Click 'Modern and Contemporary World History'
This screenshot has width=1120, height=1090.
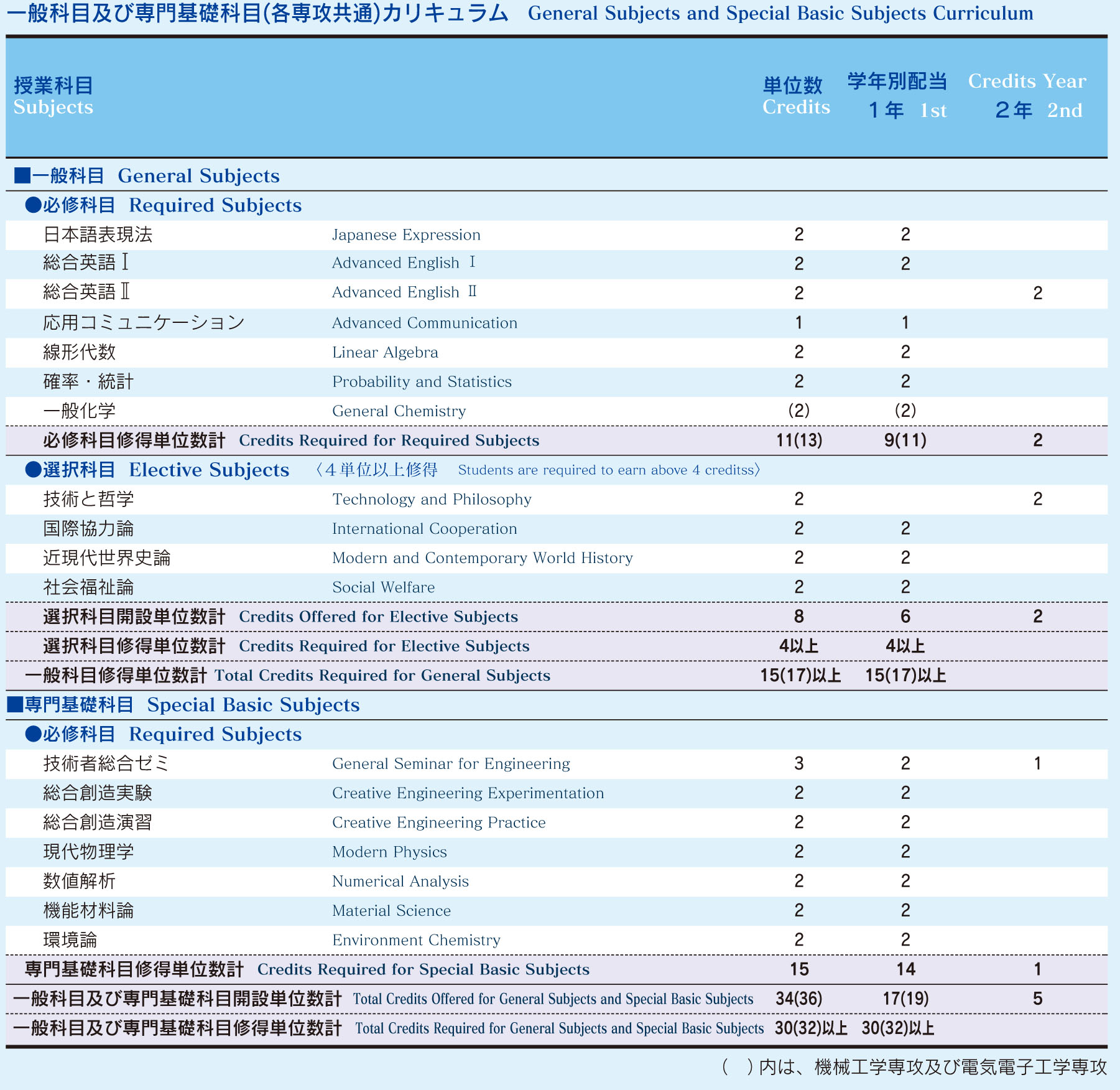click(x=483, y=557)
